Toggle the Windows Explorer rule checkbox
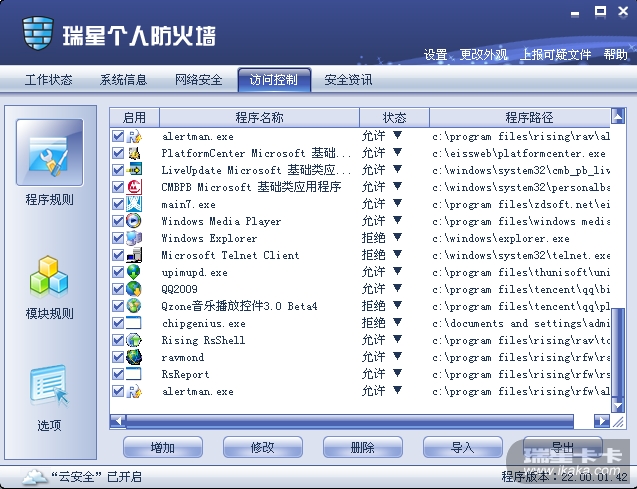Image resolution: width=637 pixels, height=489 pixels. click(118, 238)
